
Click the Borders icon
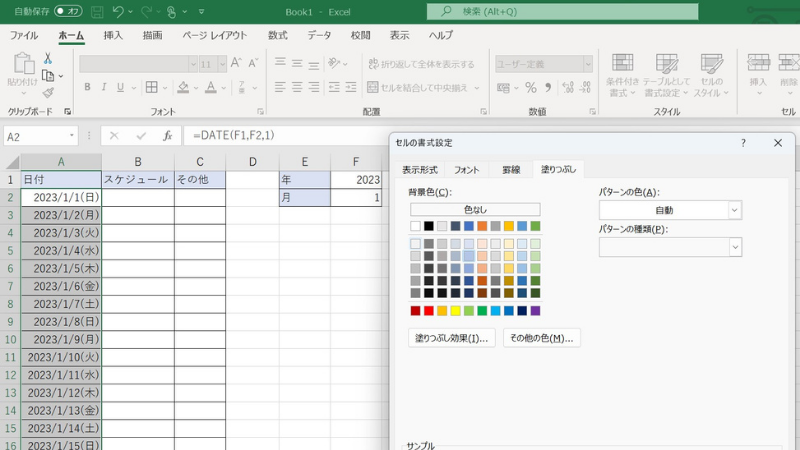[152, 87]
